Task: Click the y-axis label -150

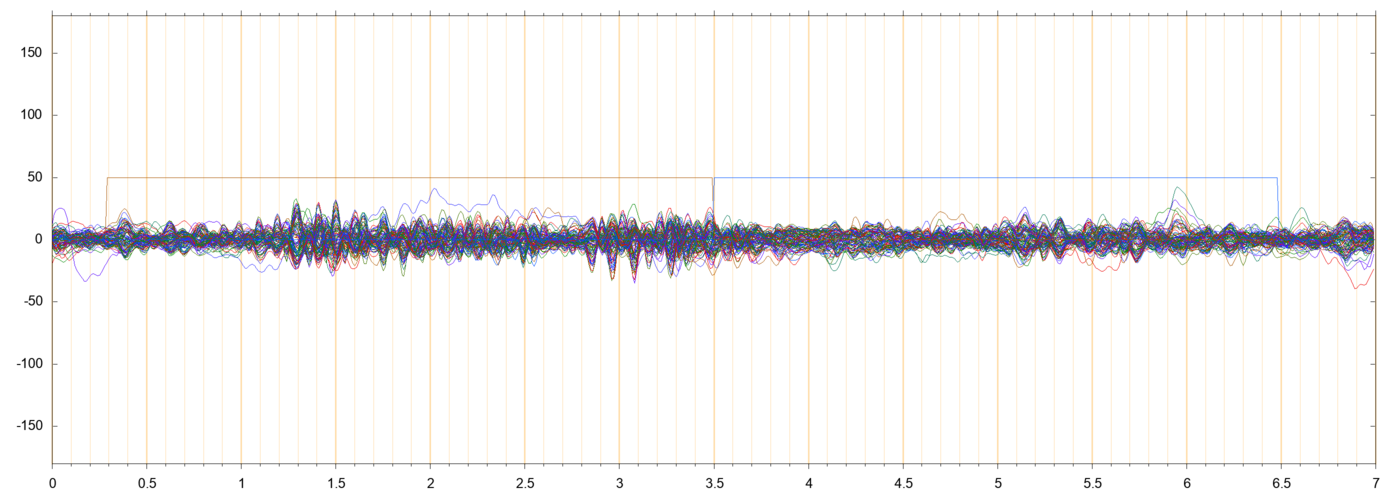Action: (x=30, y=425)
